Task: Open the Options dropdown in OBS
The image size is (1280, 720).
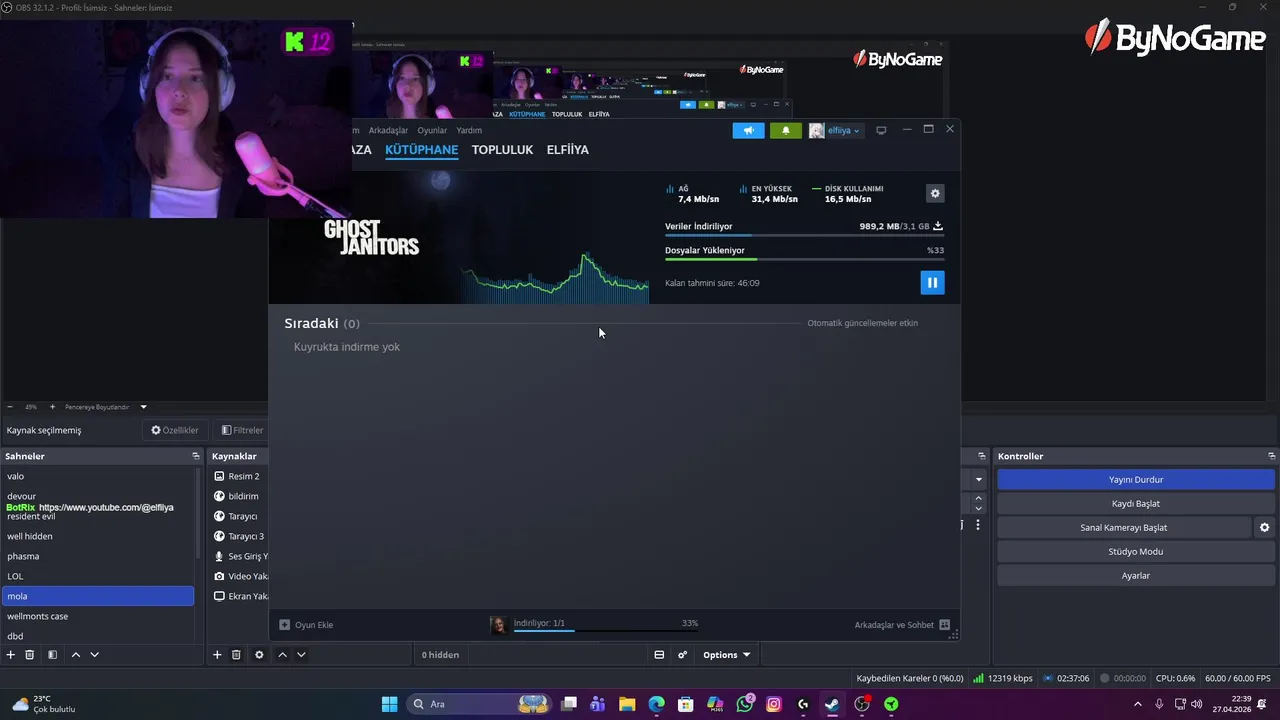Action: point(726,655)
